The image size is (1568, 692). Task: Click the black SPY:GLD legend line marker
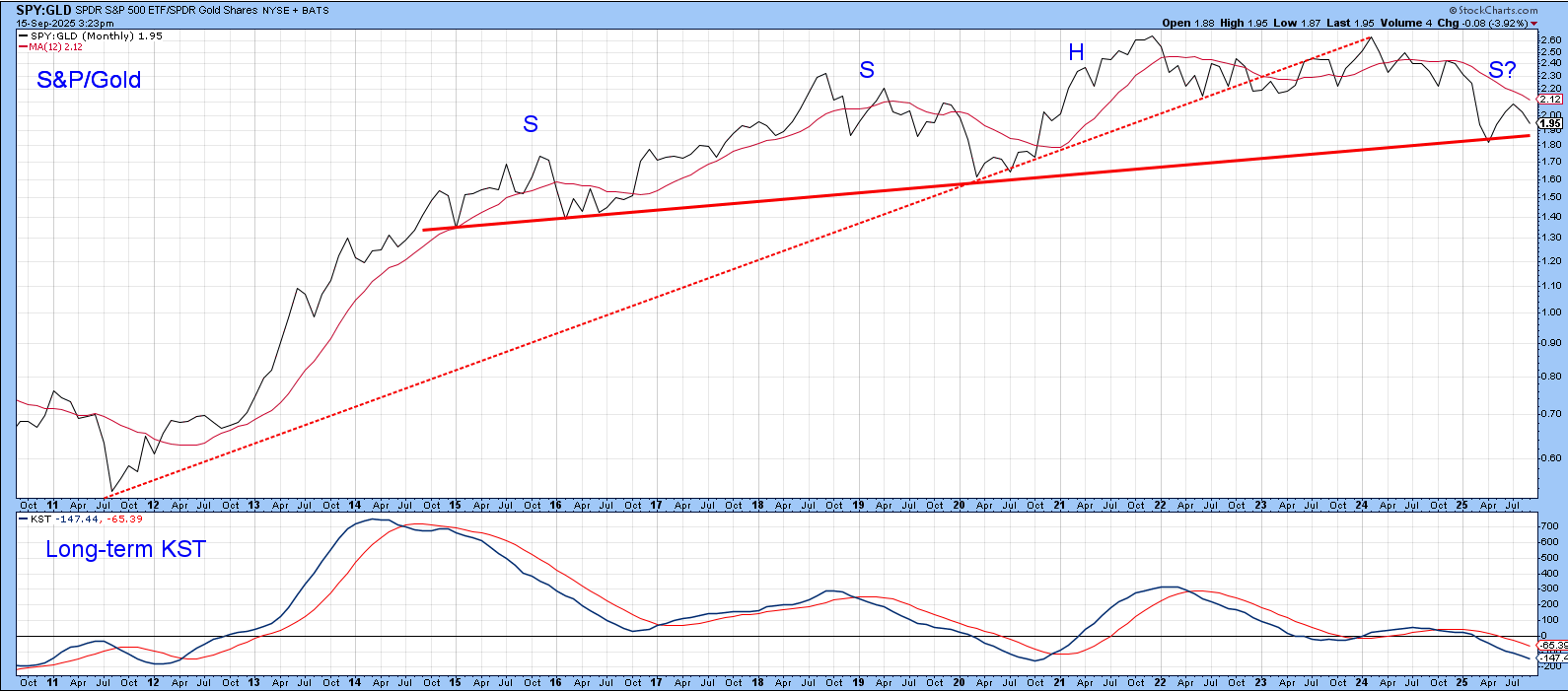[x=23, y=36]
